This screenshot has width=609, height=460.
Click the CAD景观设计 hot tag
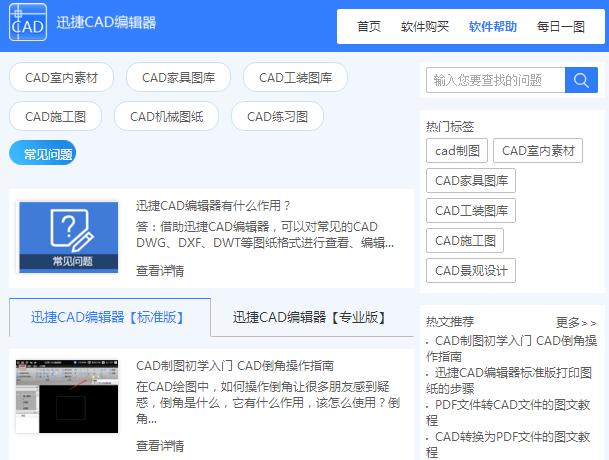pyautogui.click(x=471, y=270)
